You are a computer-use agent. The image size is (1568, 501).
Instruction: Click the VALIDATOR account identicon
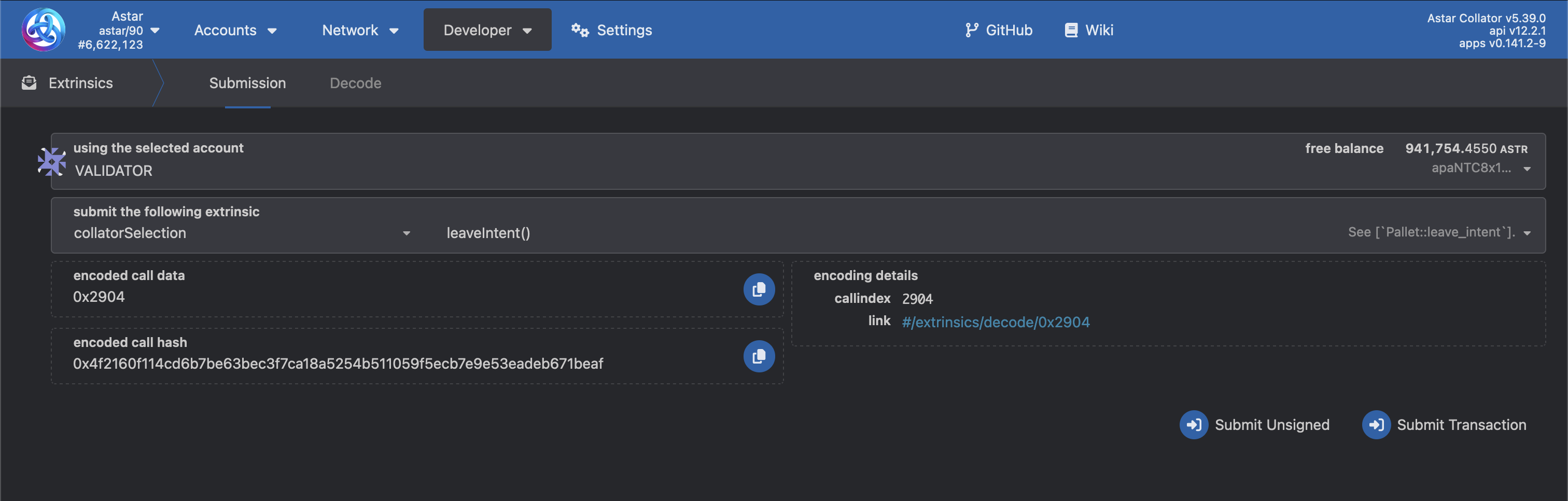click(x=52, y=162)
